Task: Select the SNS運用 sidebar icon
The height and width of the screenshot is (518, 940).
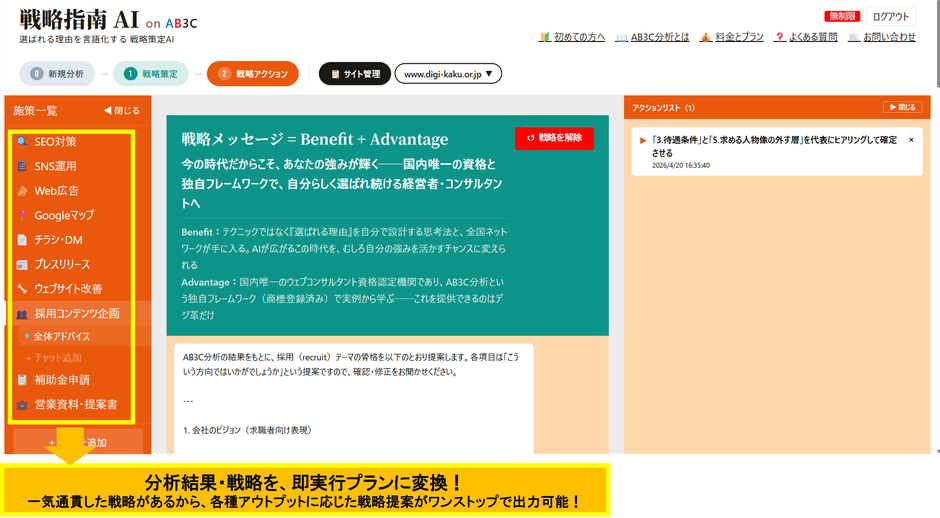Action: click(22, 166)
